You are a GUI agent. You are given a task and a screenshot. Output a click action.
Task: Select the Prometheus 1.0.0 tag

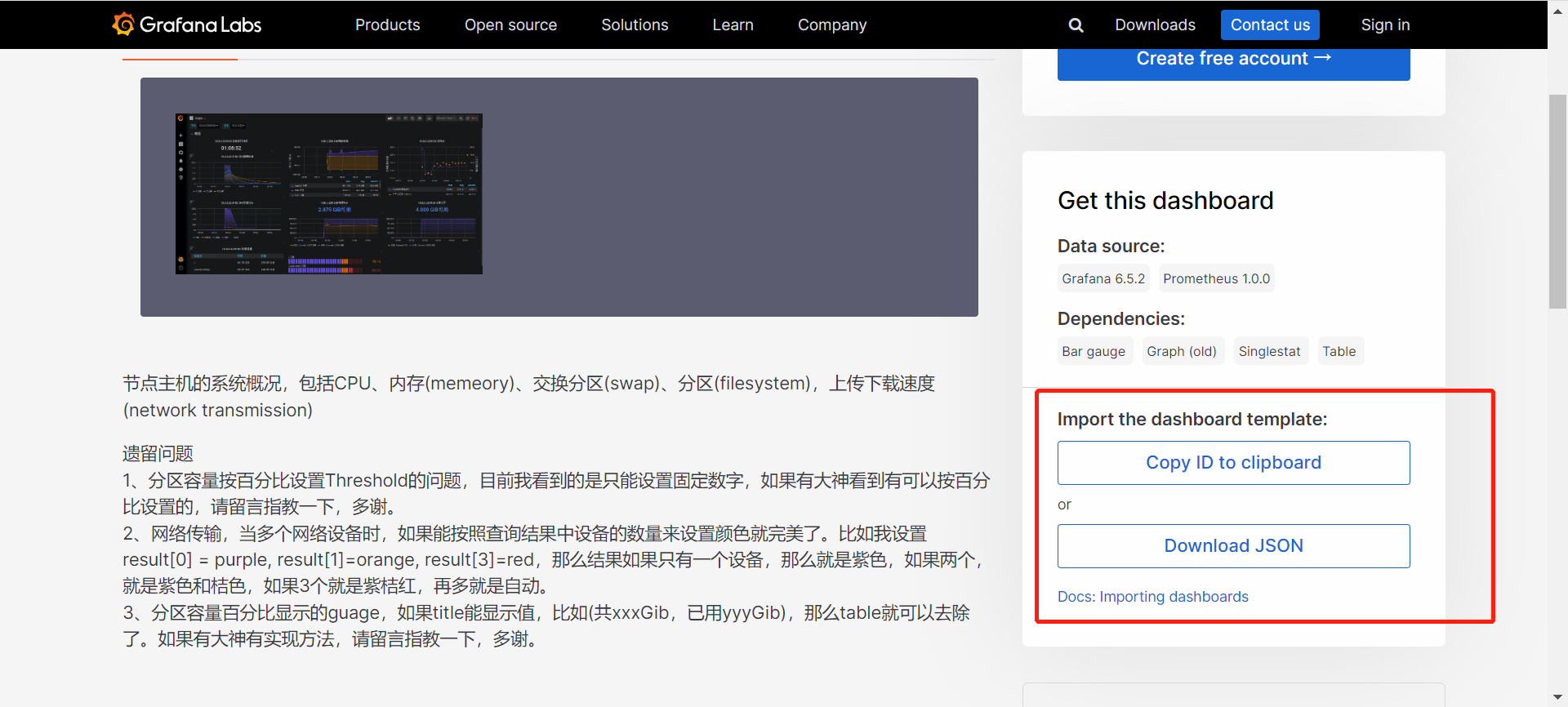pos(1216,278)
